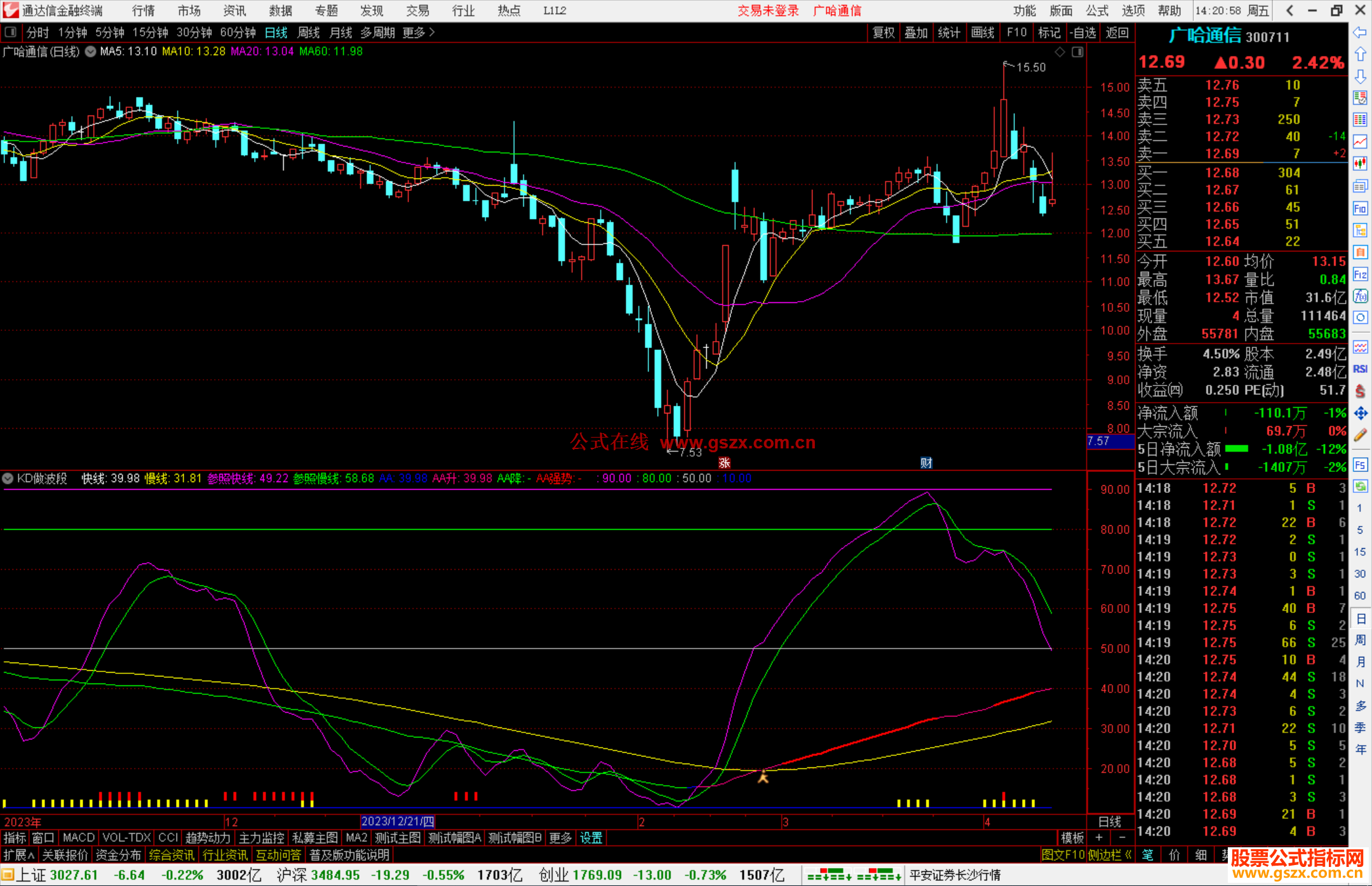
Task: Click the four-way move arrows icon
Action: coord(1360,413)
